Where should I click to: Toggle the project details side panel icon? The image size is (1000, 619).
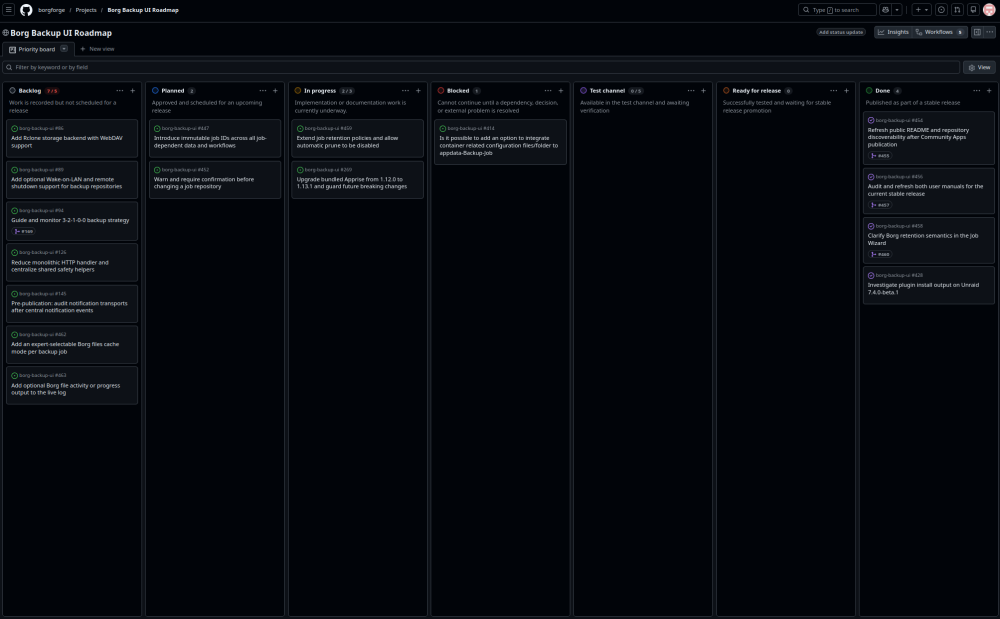click(977, 32)
